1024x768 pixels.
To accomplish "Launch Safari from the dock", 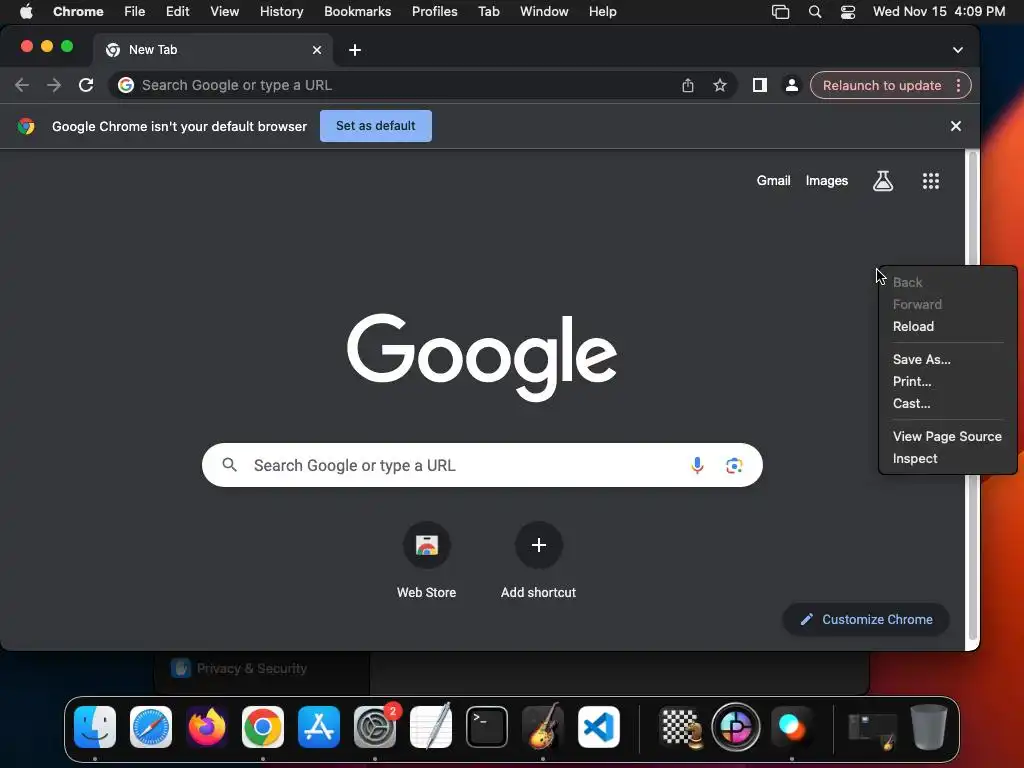I will pyautogui.click(x=151, y=727).
